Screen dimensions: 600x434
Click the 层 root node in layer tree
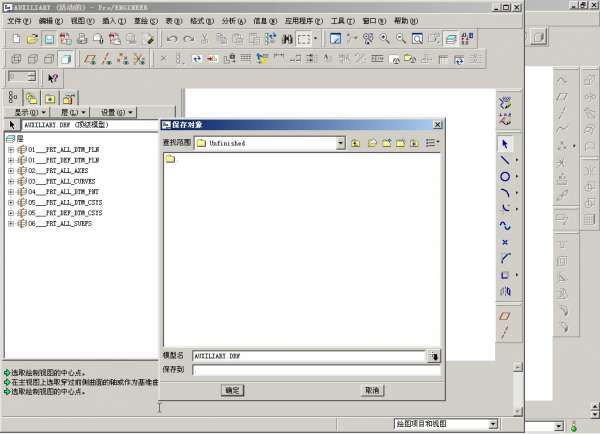[15, 139]
